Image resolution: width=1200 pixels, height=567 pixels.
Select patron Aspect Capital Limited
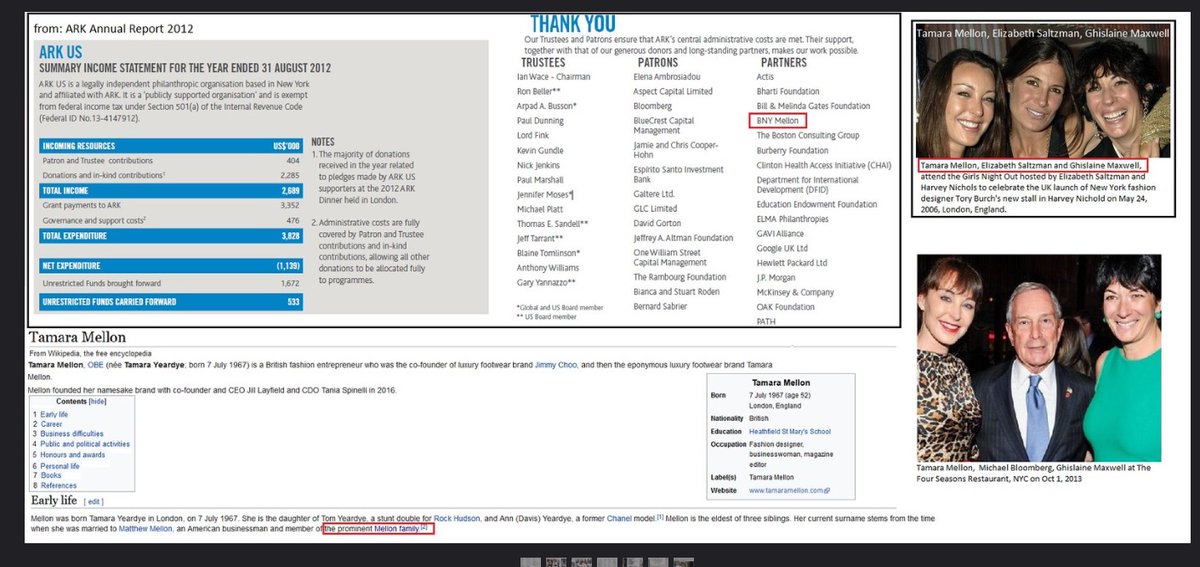point(673,91)
